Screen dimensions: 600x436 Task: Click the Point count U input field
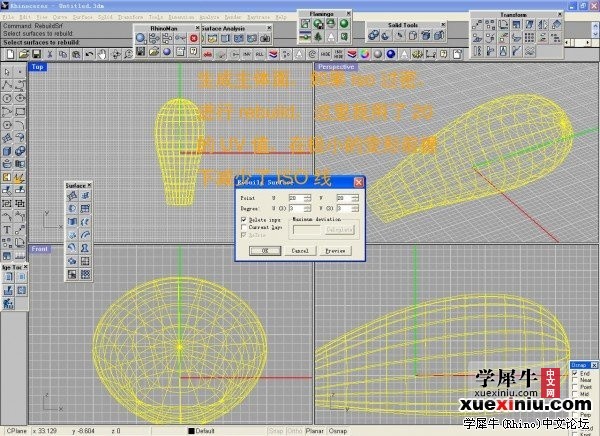297,198
